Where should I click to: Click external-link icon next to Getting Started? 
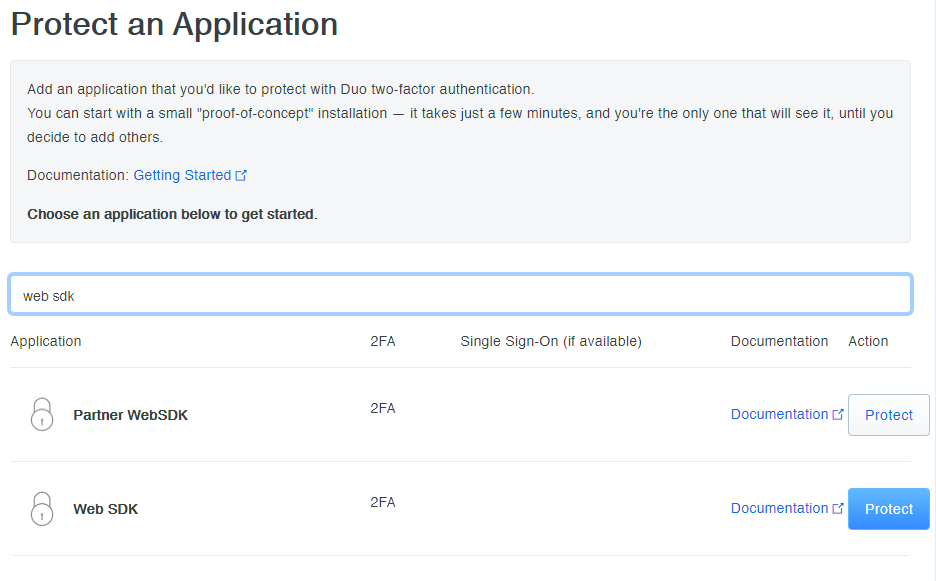point(241,175)
